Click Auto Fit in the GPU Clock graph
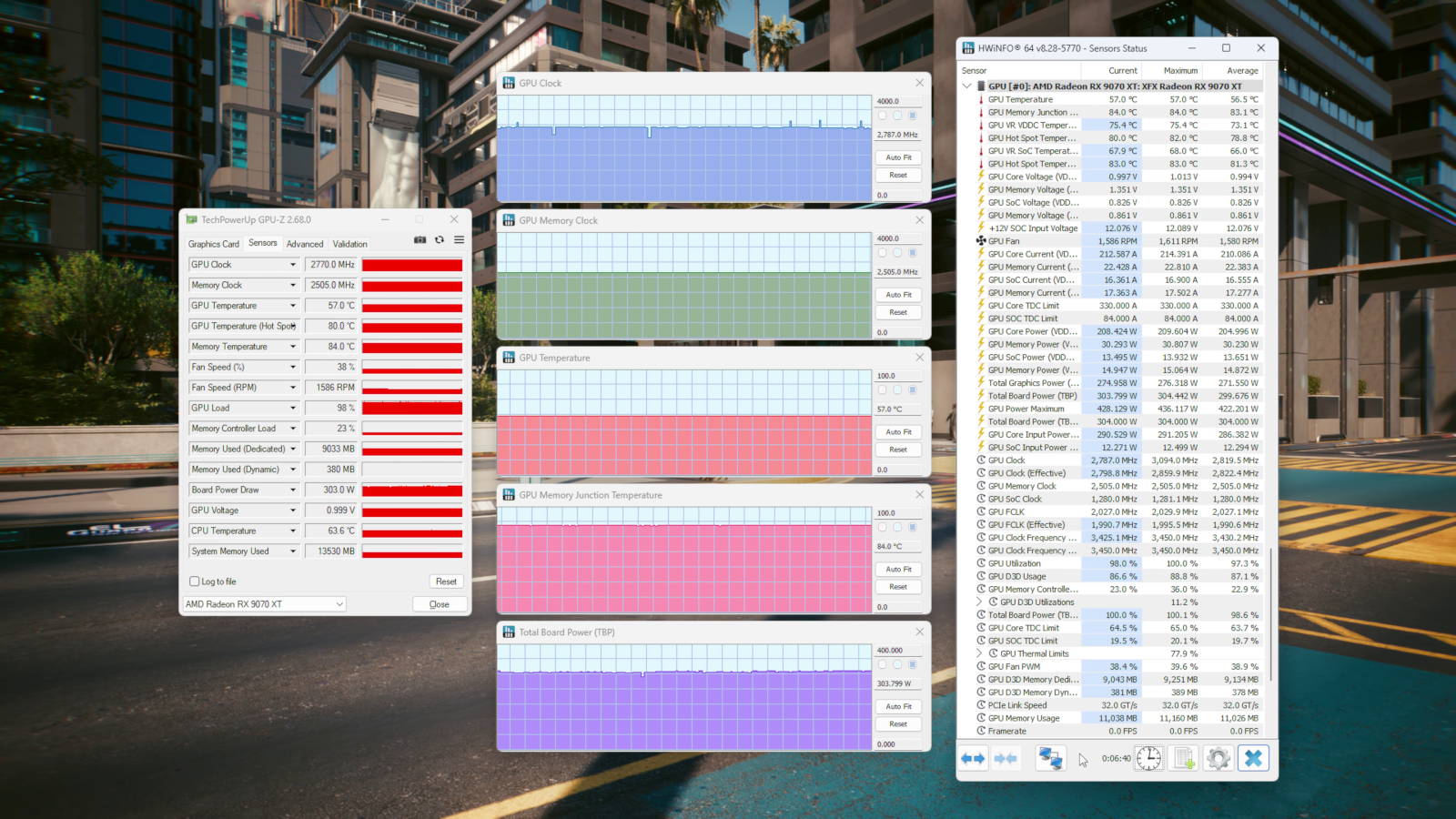This screenshot has width=1456, height=819. click(x=898, y=157)
